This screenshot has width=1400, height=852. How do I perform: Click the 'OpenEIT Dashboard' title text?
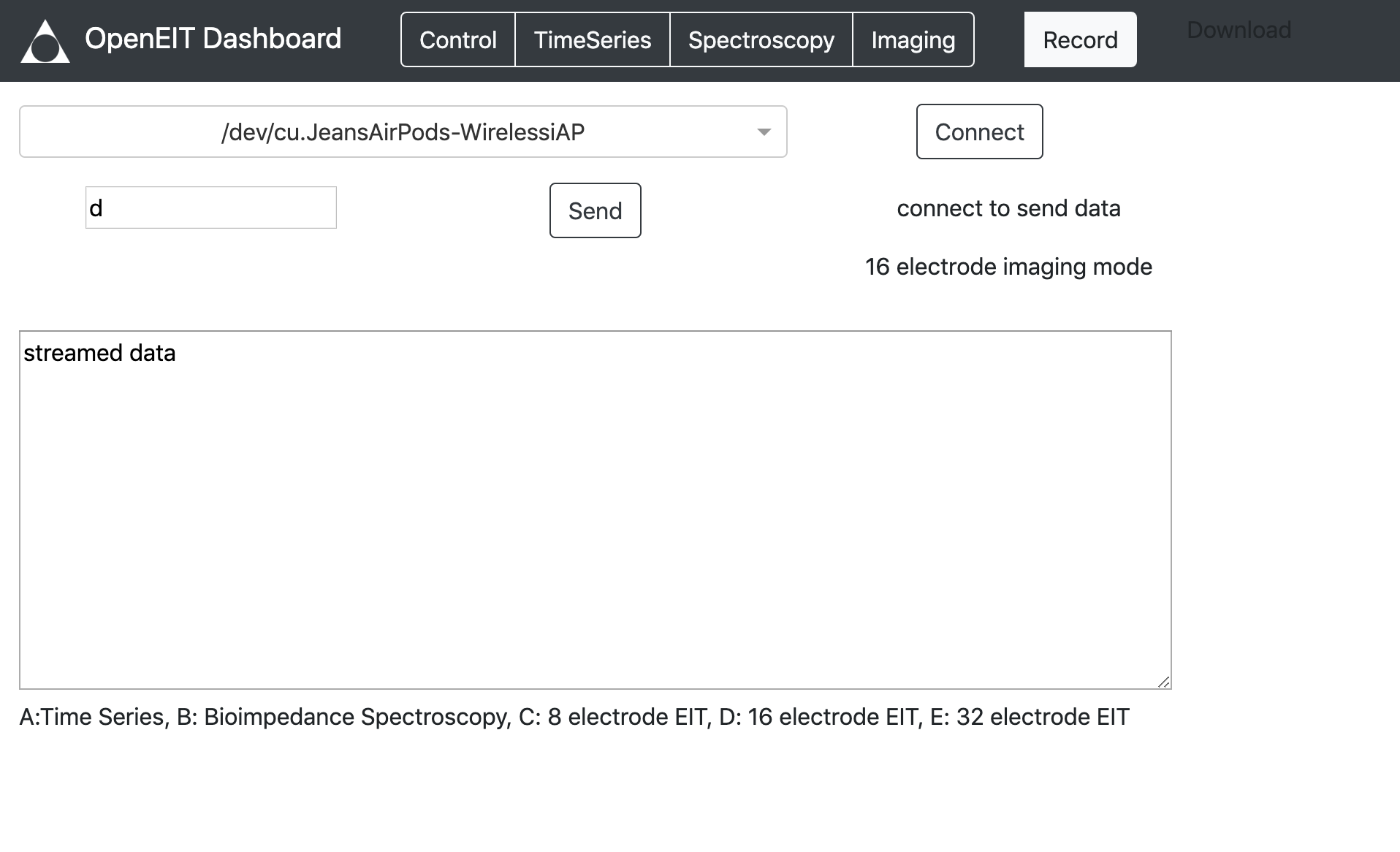click(213, 38)
